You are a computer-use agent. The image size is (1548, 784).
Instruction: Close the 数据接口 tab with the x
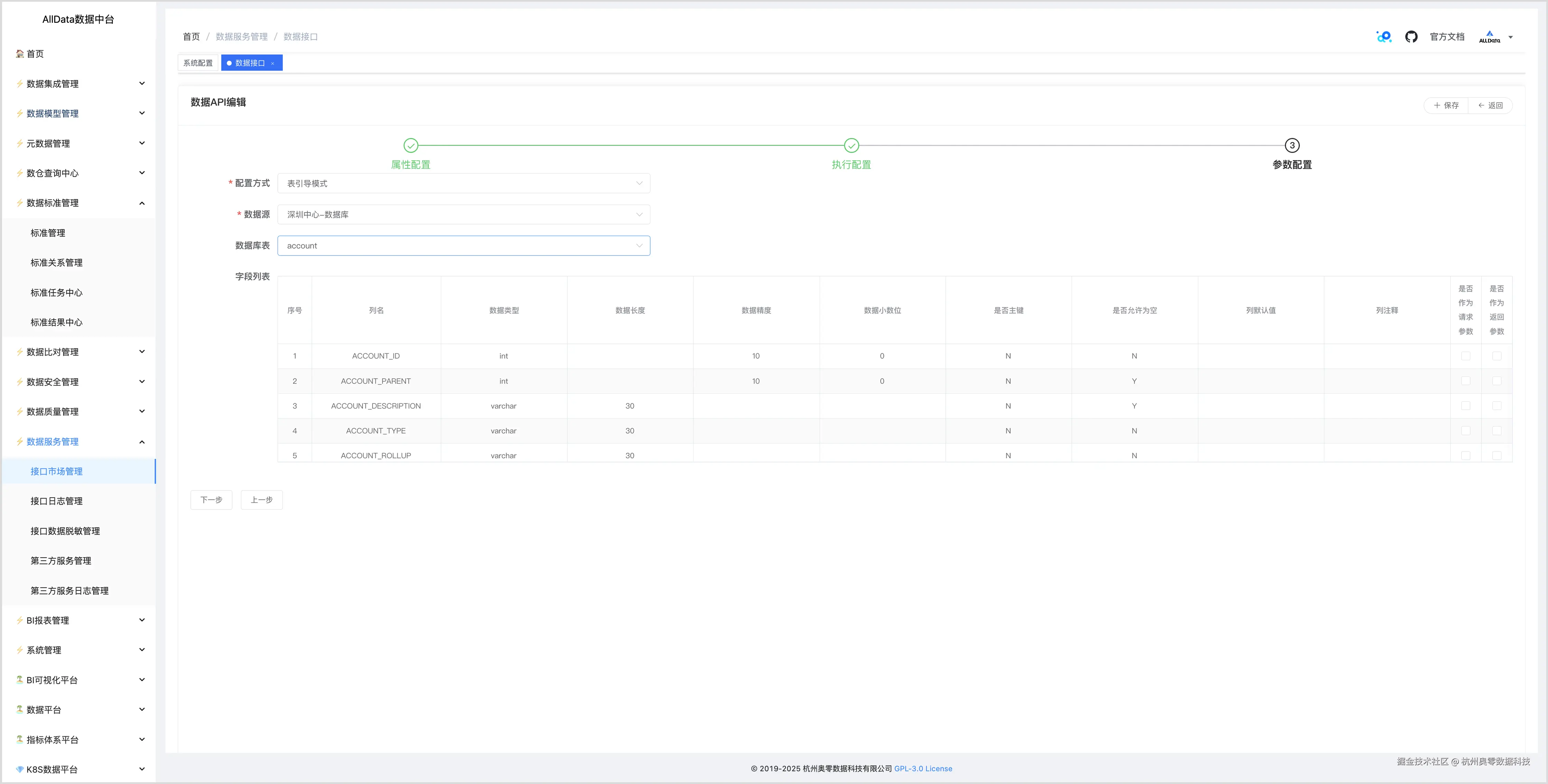[x=272, y=63]
